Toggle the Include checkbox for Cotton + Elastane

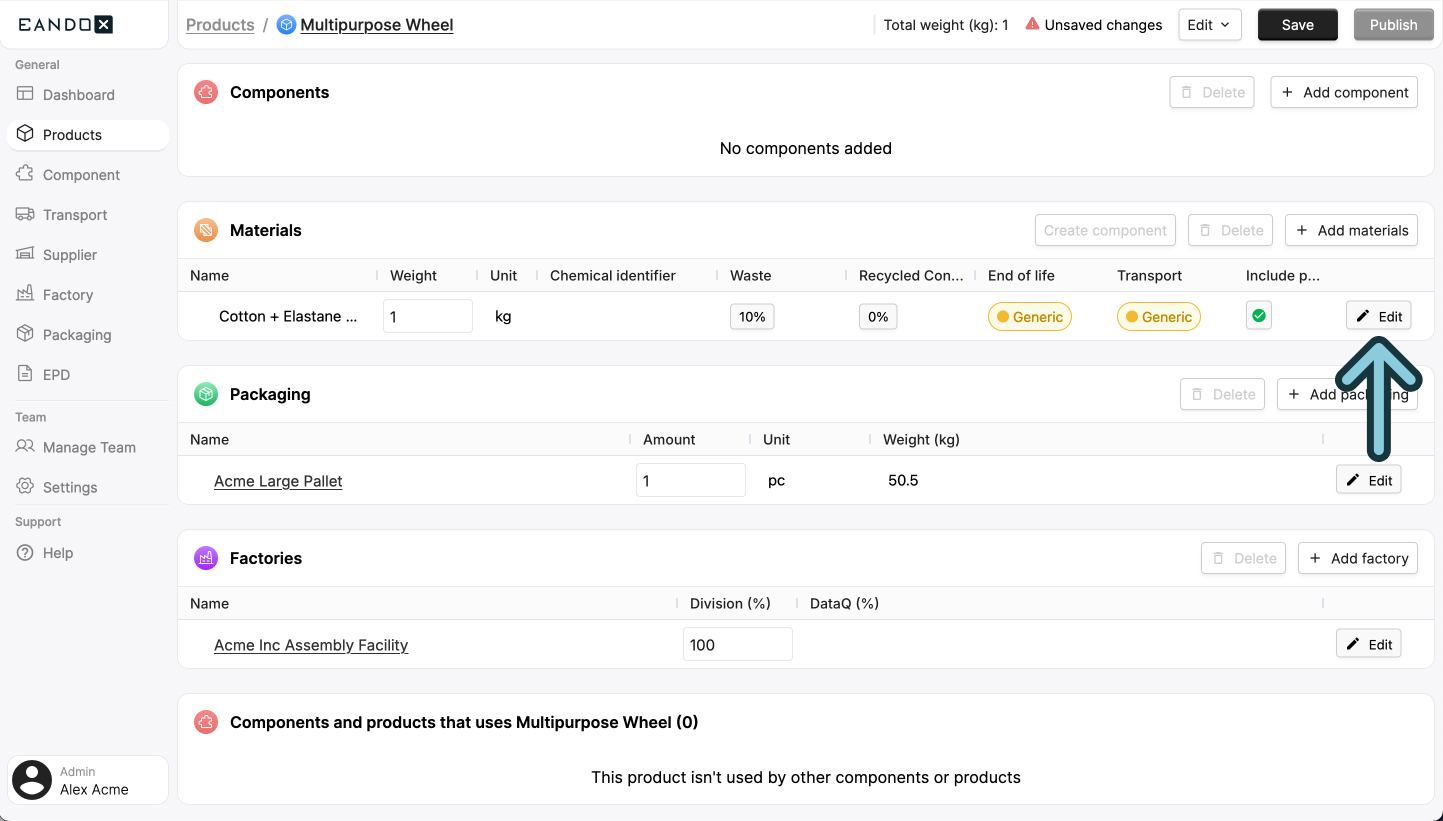[x=1259, y=316]
